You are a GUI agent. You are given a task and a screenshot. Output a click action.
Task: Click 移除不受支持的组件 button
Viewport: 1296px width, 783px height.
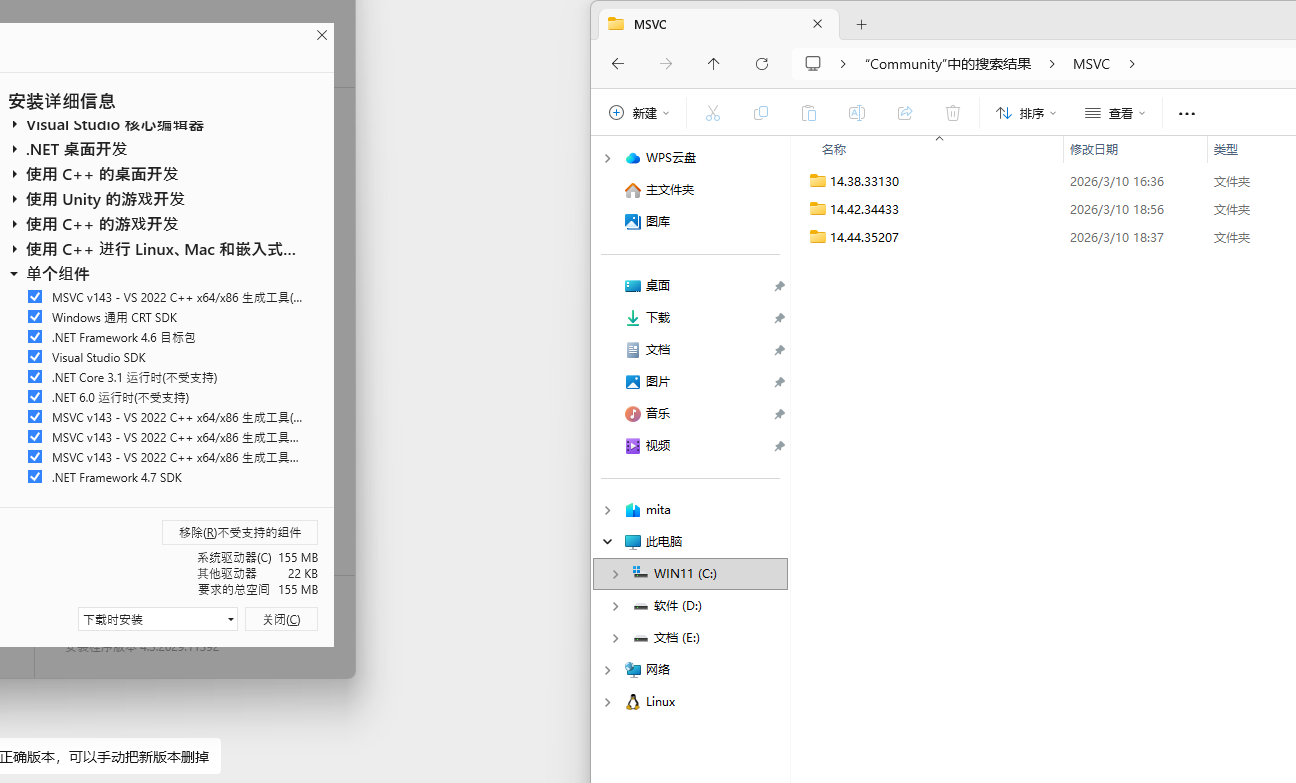point(240,533)
